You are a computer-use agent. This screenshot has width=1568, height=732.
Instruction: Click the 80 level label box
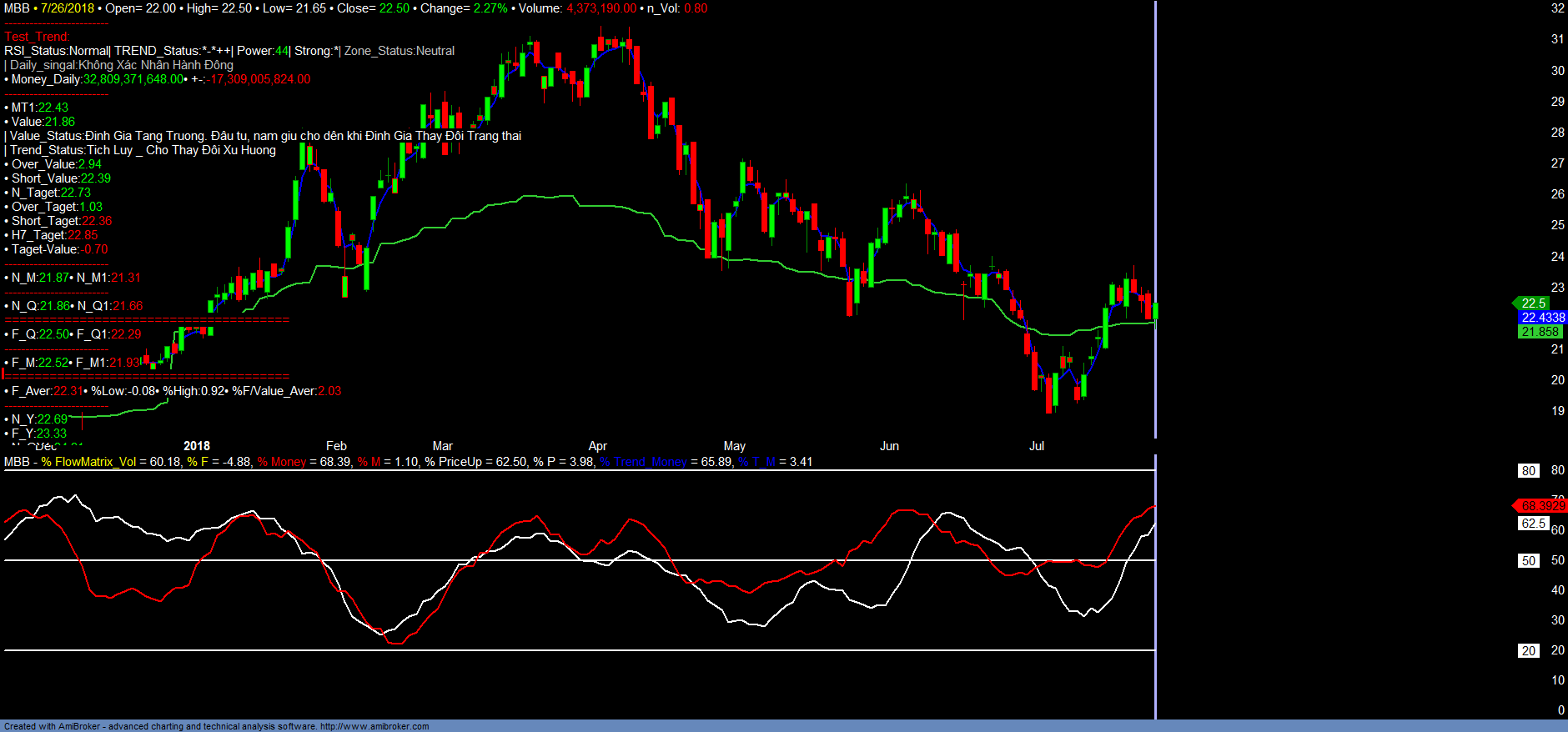[1528, 471]
